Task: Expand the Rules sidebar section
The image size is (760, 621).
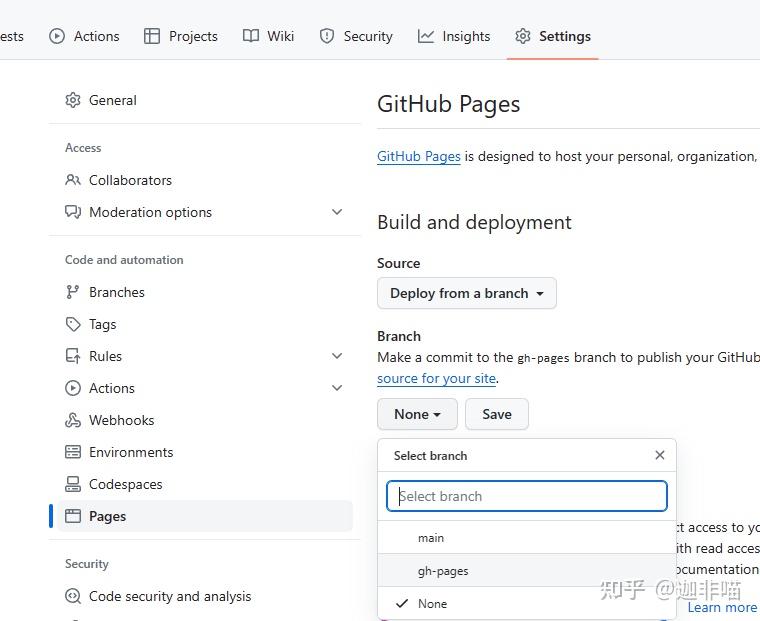Action: pos(337,356)
